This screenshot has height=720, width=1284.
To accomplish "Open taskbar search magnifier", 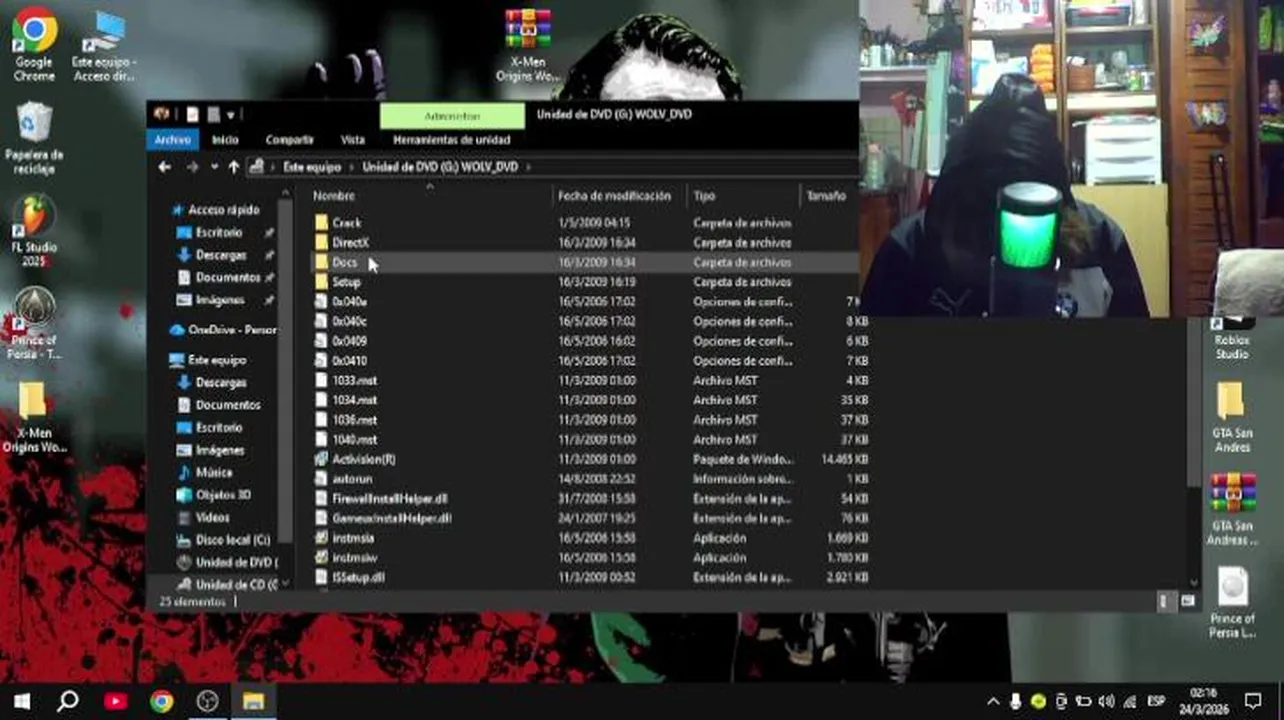I will pyautogui.click(x=68, y=701).
